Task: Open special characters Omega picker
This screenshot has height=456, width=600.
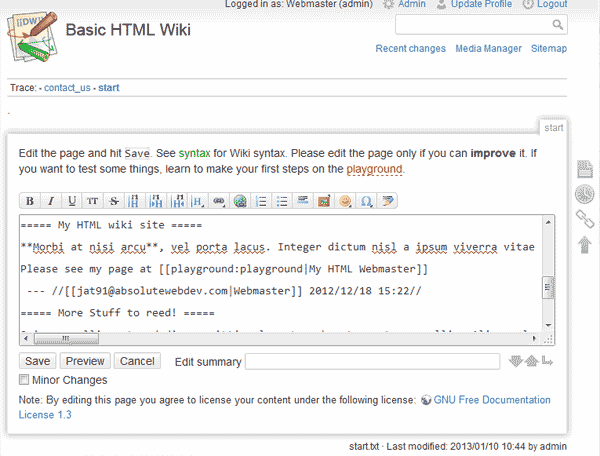Action: (365, 201)
